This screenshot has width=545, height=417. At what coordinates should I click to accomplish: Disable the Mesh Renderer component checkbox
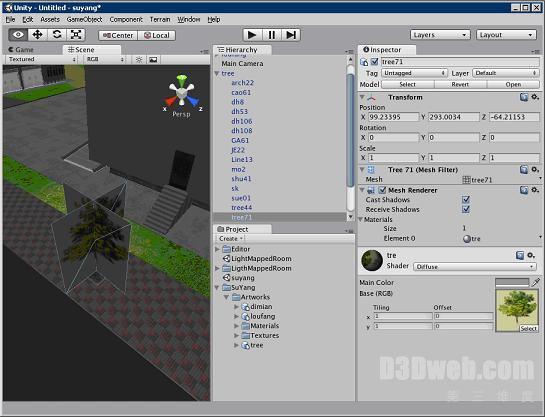382,190
